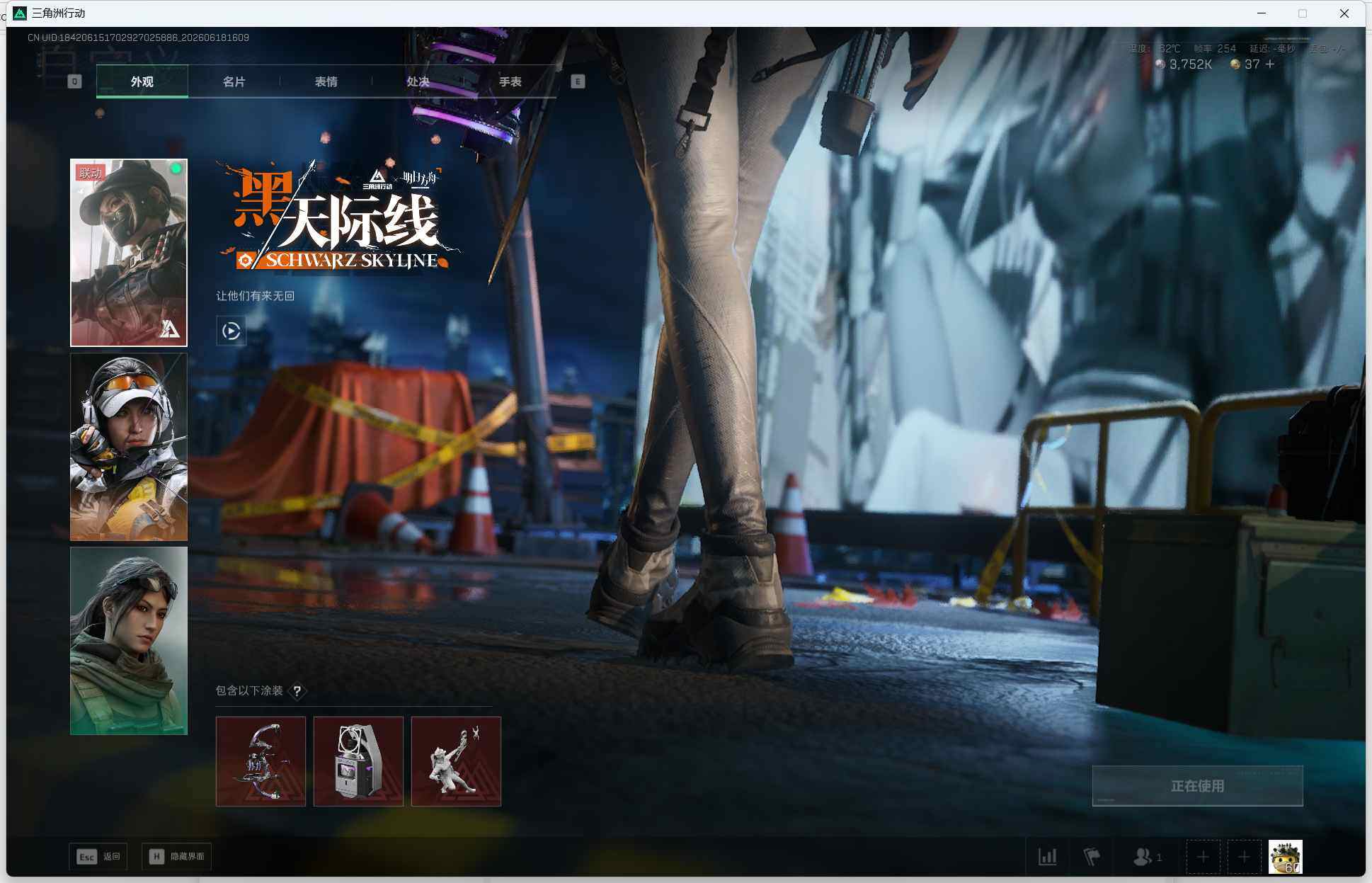Add currency with the plus icon

pos(1270,64)
